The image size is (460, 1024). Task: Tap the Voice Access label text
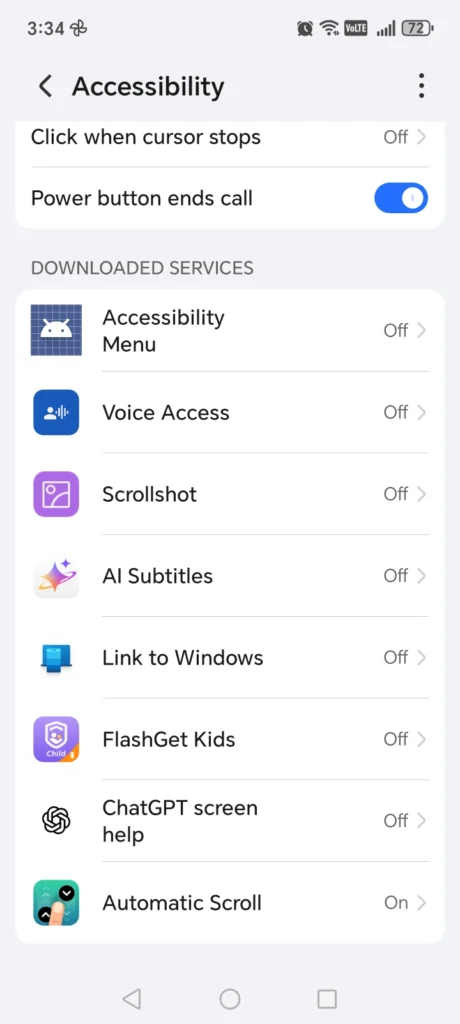[166, 413]
